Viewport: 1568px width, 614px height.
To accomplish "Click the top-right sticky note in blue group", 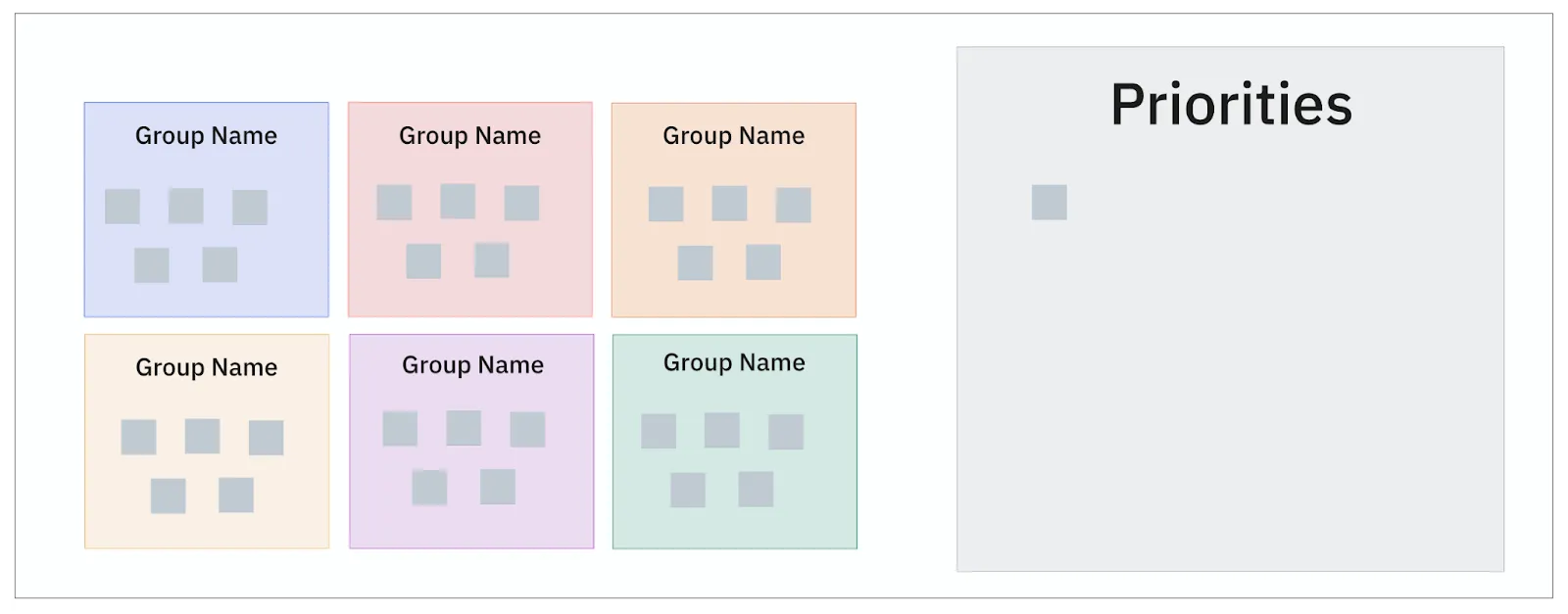I will click(250, 208).
